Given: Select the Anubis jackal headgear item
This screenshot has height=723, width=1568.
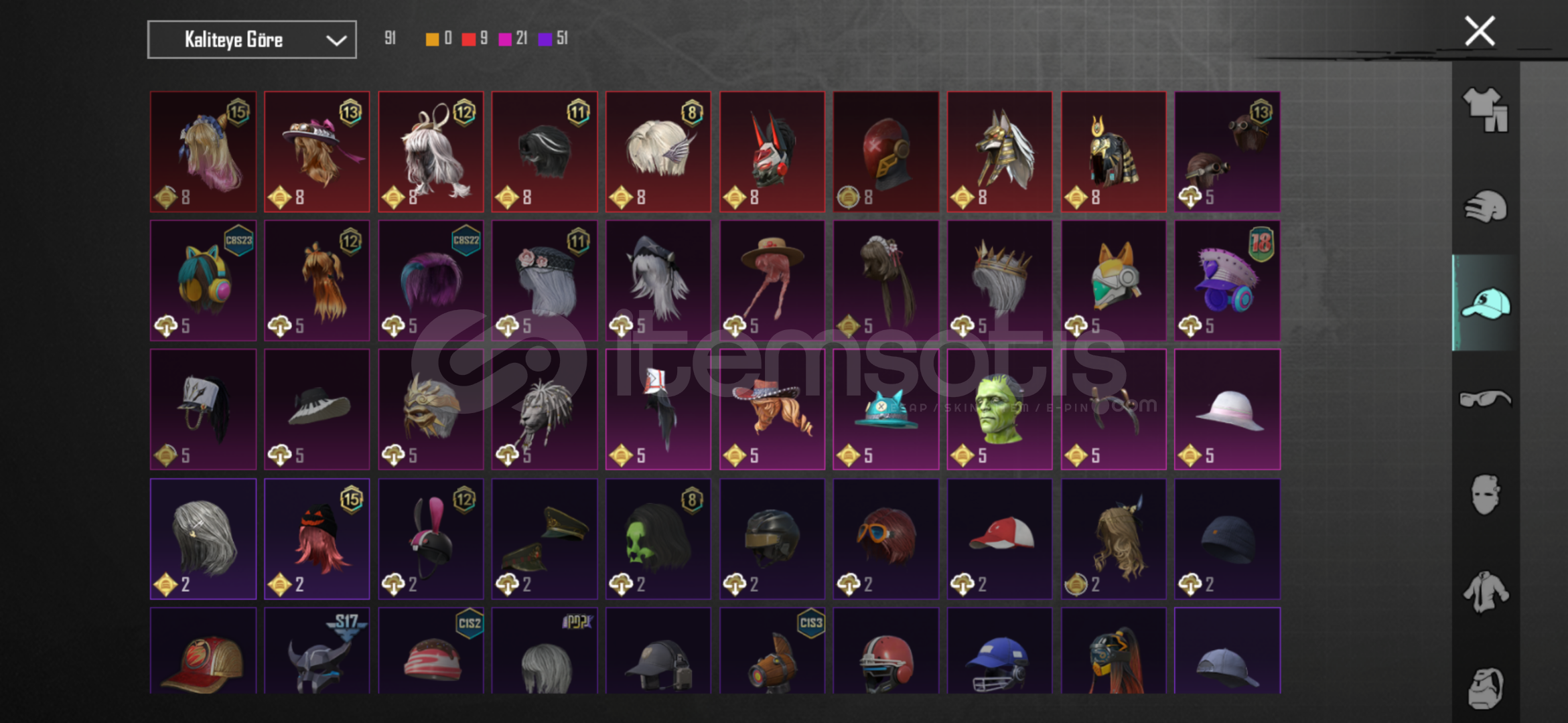Looking at the screenshot, I should pos(999,151).
